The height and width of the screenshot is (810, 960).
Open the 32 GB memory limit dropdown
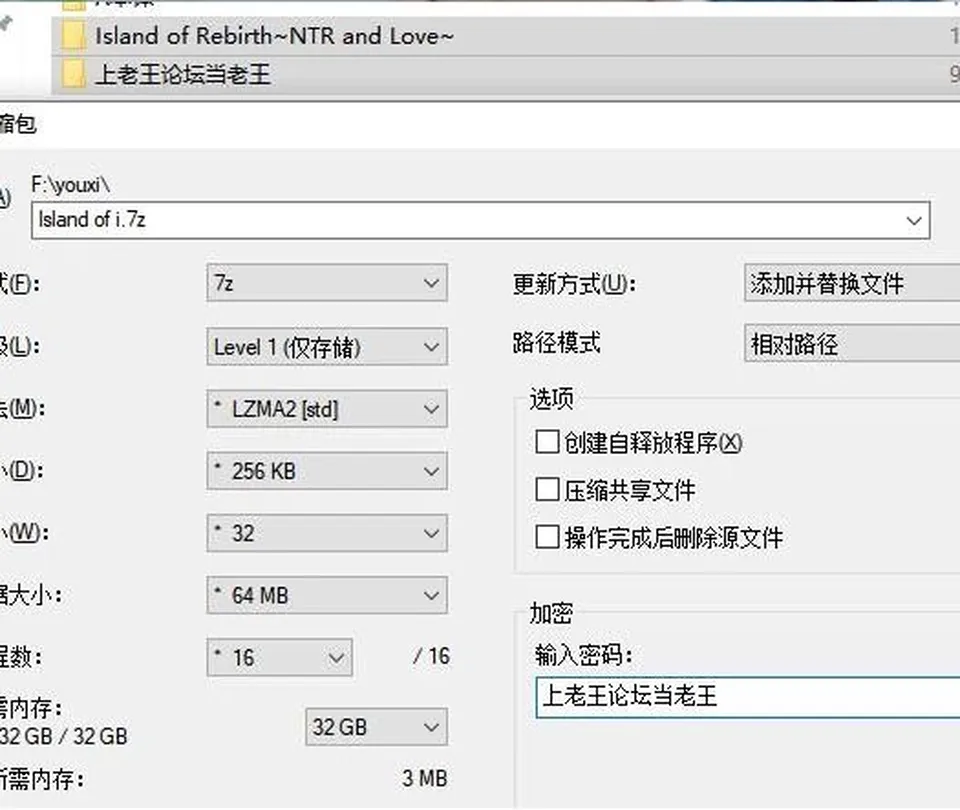pos(377,727)
